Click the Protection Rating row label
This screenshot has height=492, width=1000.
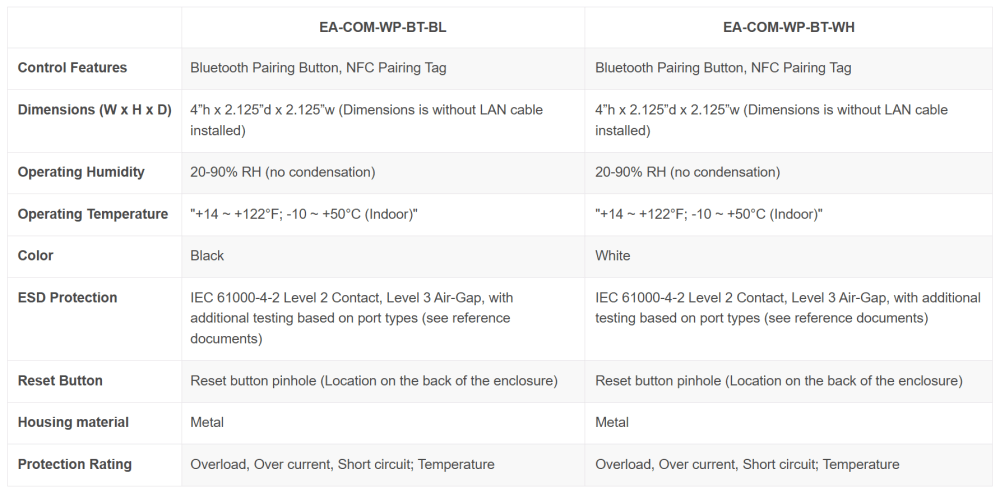tap(75, 465)
